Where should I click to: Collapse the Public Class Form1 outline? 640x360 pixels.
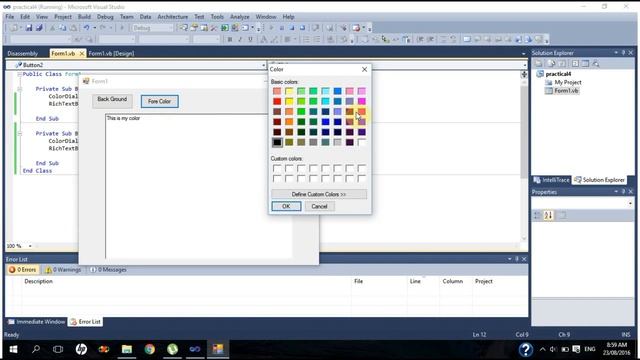pyautogui.click(x=19, y=74)
